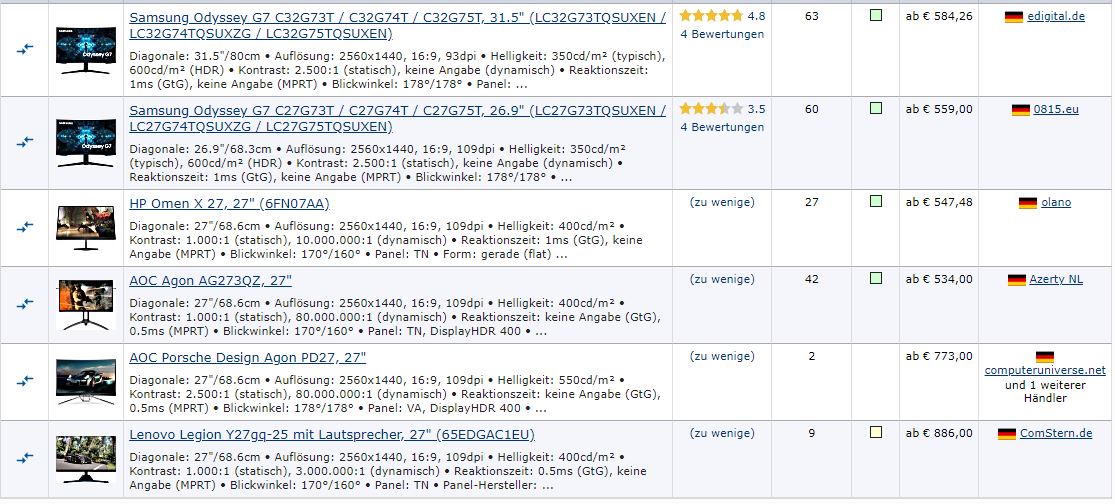Viewport: 1115px width, 504px height.
Task: Click compare arrows icon for AOC Agon AG273QZ
Action: pyautogui.click(x=25, y=304)
